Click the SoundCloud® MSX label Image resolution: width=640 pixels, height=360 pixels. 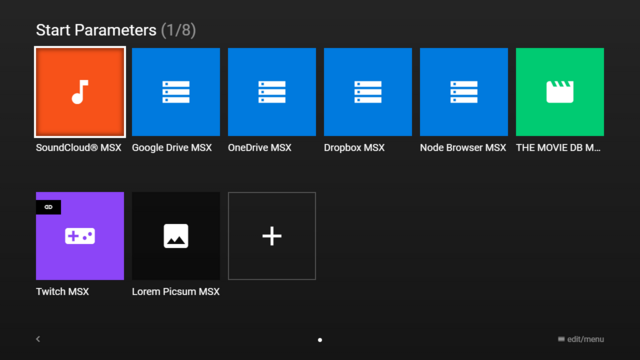click(78, 148)
